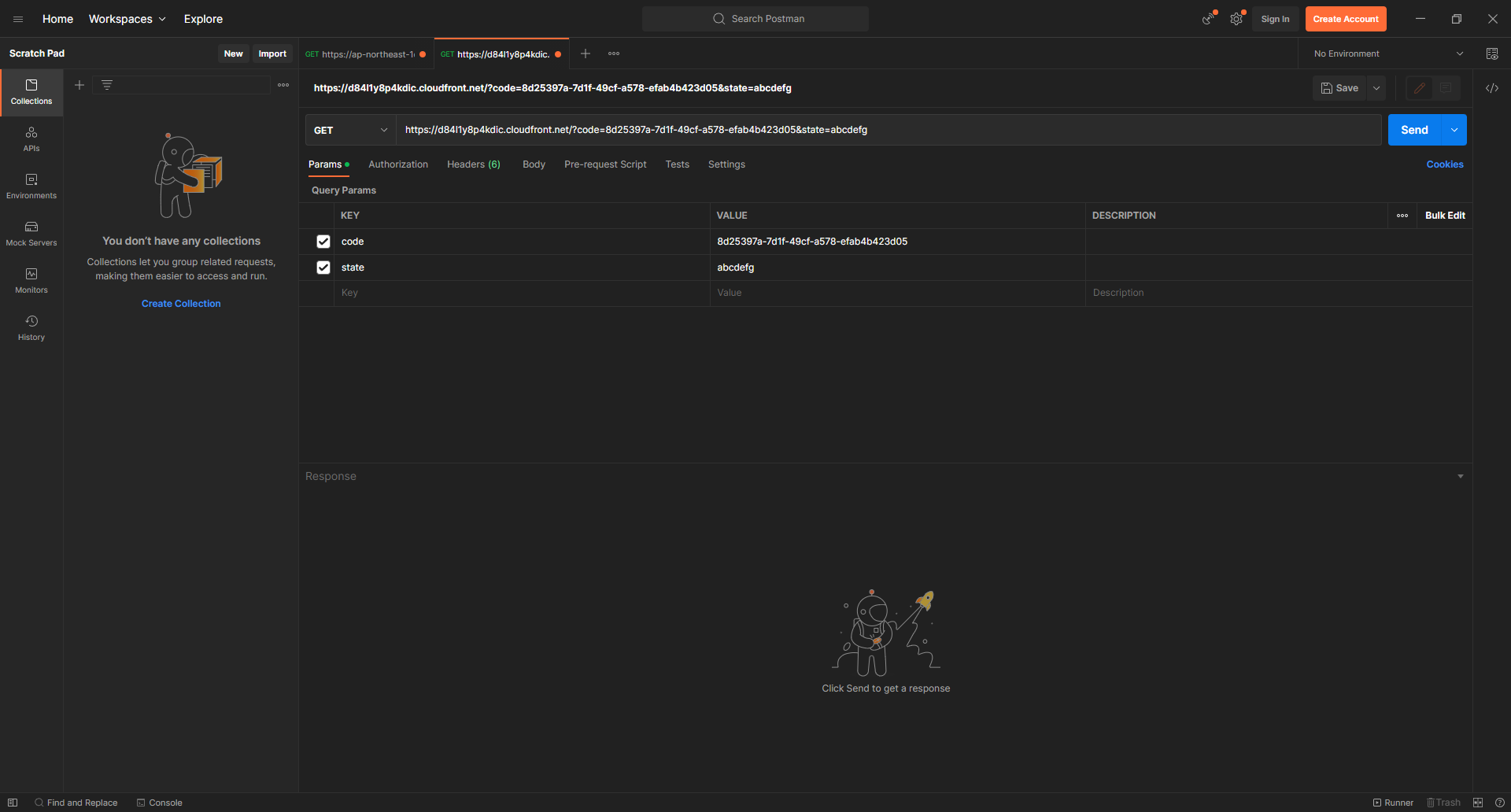Switch to the Body tab
The height and width of the screenshot is (812, 1511).
click(534, 164)
